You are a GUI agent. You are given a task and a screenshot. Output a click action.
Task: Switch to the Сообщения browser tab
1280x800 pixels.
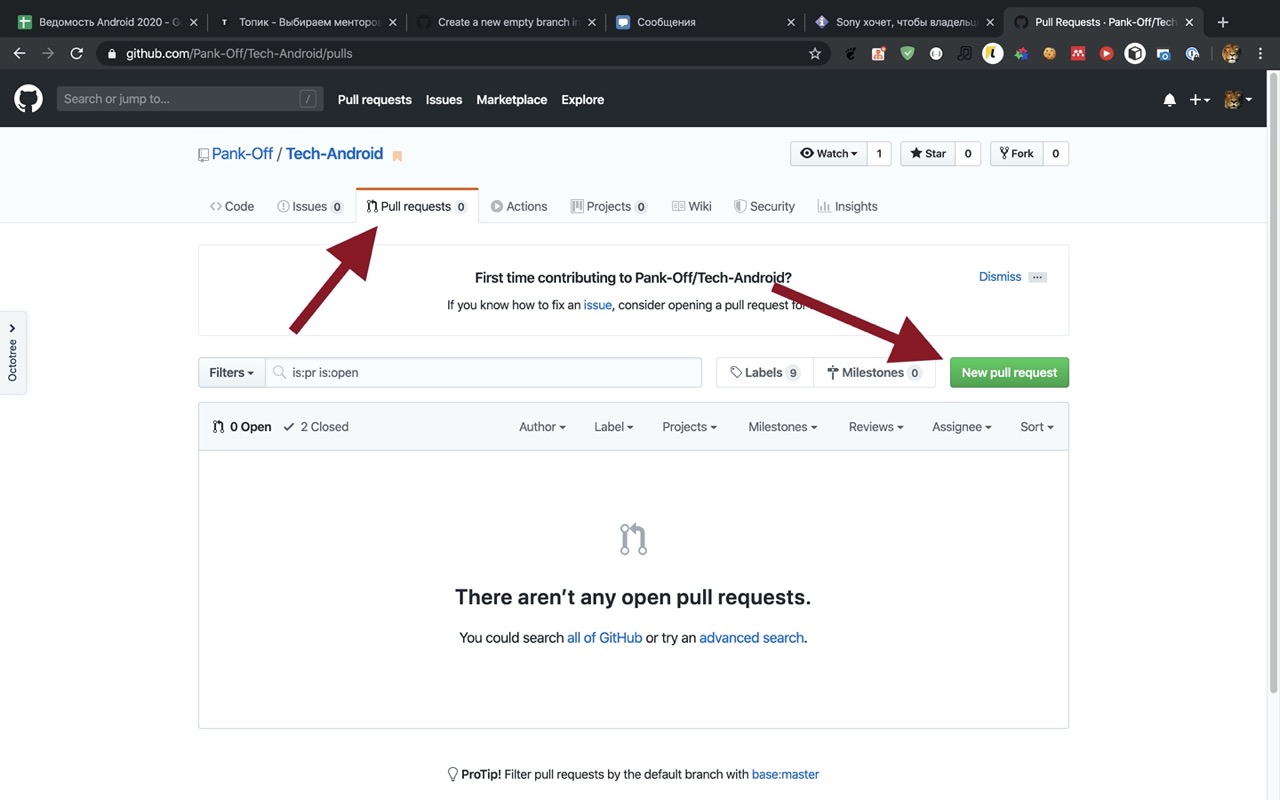click(707, 22)
